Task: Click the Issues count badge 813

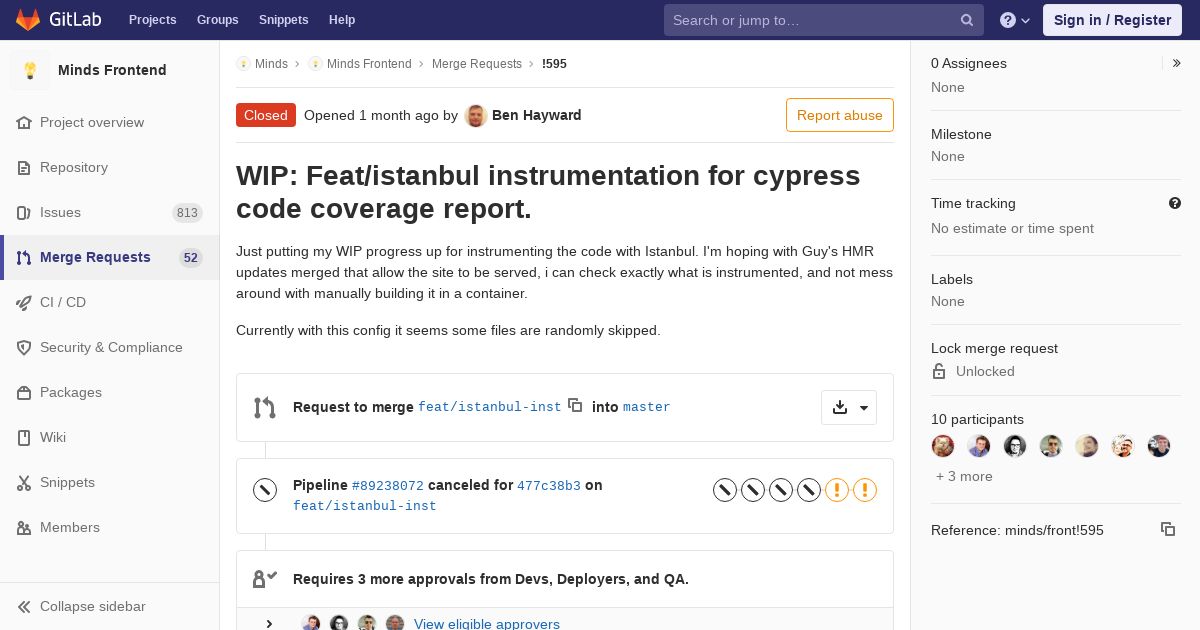Action: 187,212
